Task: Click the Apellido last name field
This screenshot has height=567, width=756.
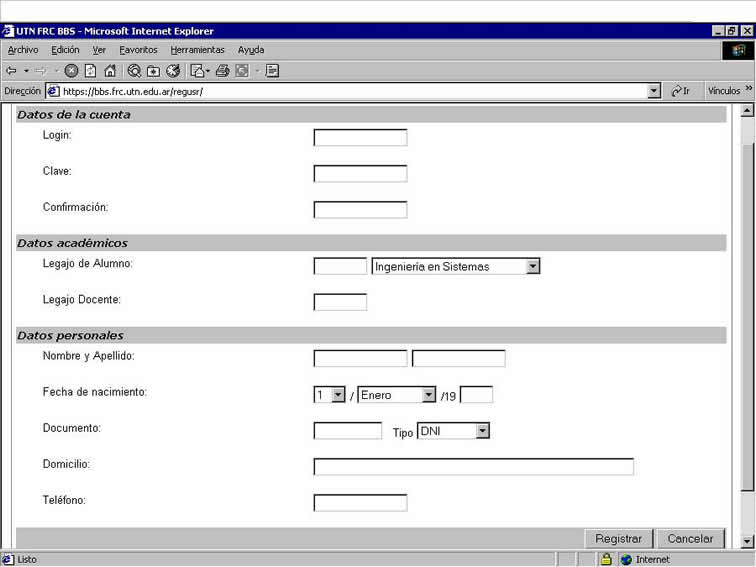Action: [459, 359]
